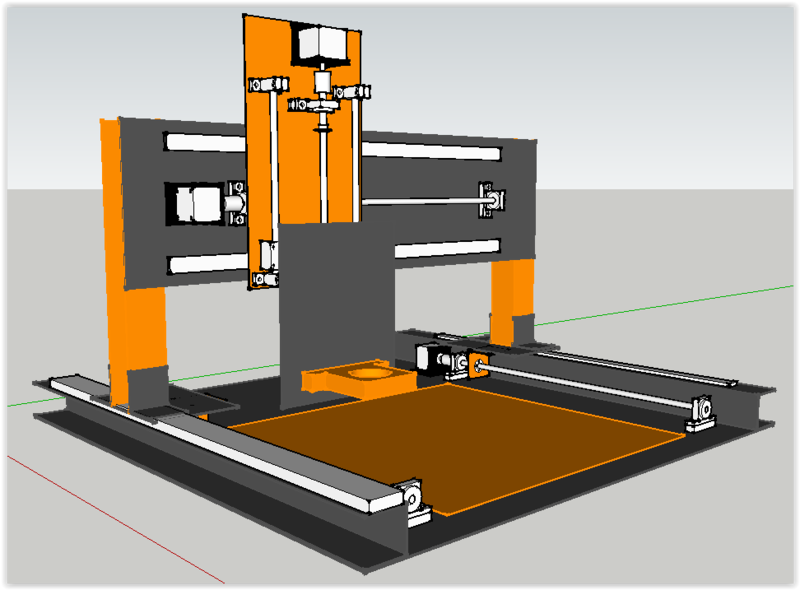Image resolution: width=800 pixels, height=590 pixels.
Task: Click the bearing block at the front base corner
Action: pos(414,503)
